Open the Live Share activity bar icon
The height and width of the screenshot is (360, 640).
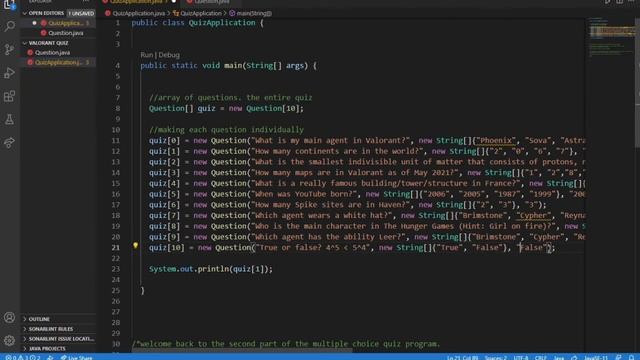(x=9, y=142)
